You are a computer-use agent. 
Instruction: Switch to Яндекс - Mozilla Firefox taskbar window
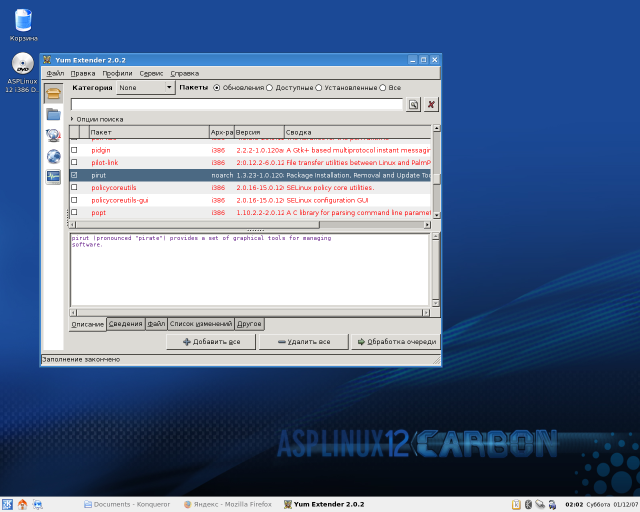click(227, 505)
